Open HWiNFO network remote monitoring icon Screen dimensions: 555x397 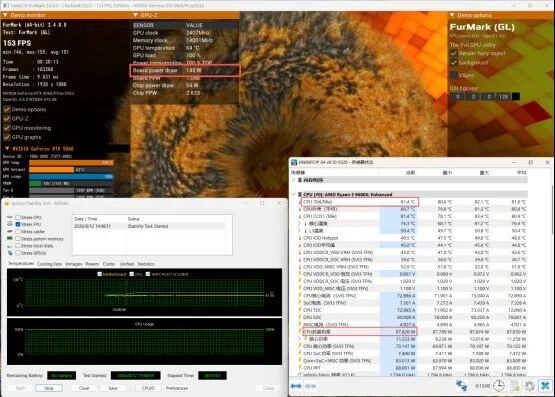coord(461,385)
